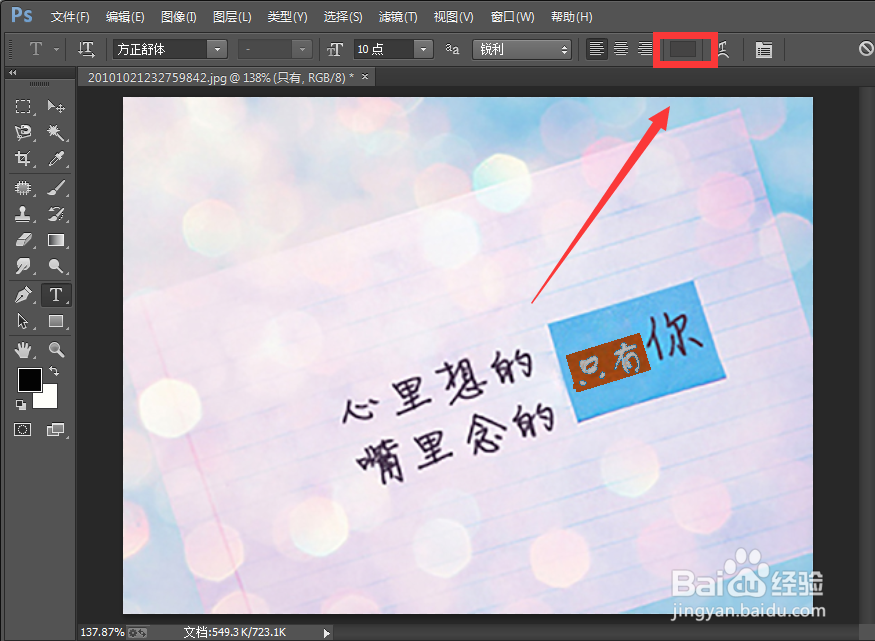Image resolution: width=875 pixels, height=641 pixels.
Task: Right align the text
Action: [x=645, y=49]
